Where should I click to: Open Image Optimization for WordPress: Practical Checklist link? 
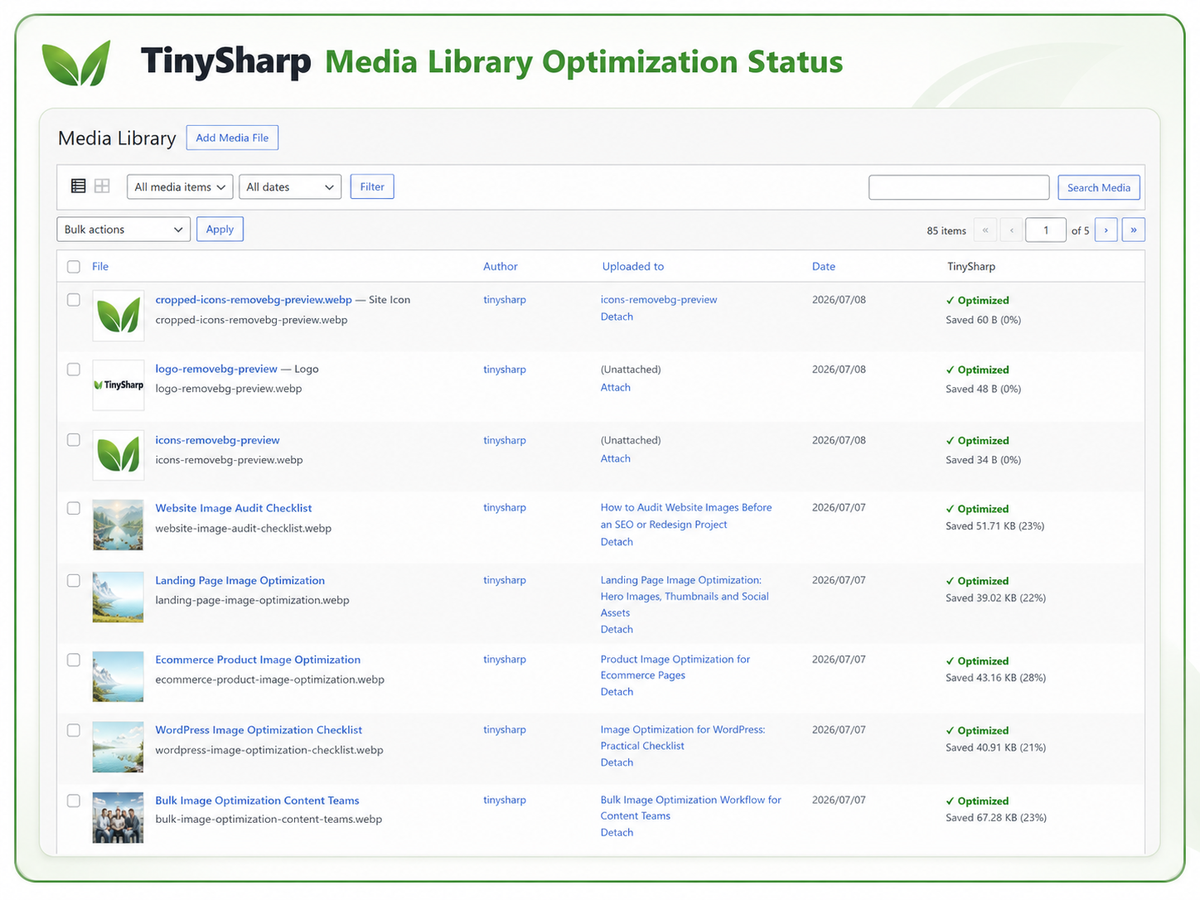683,737
